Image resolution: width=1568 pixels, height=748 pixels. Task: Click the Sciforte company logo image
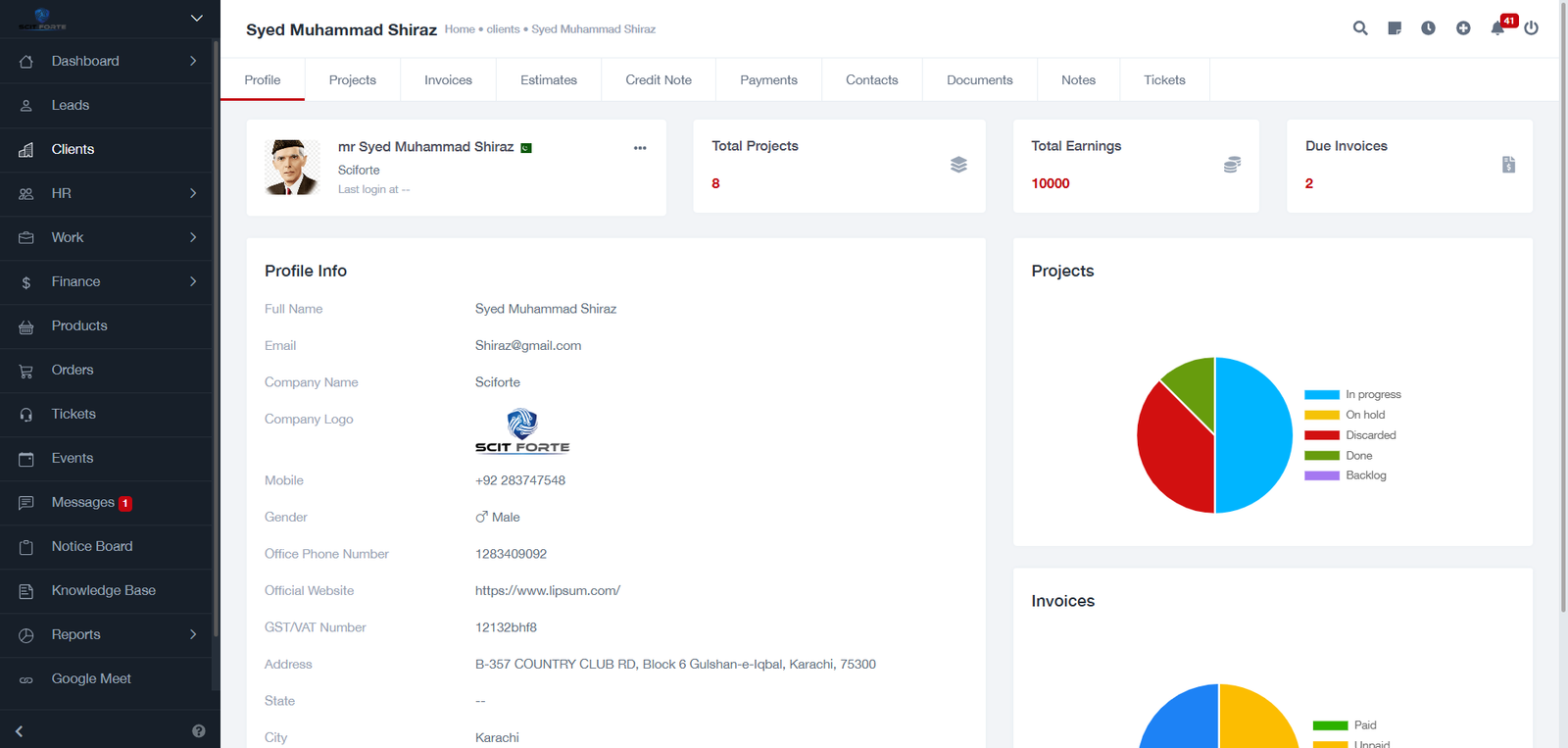tap(522, 431)
